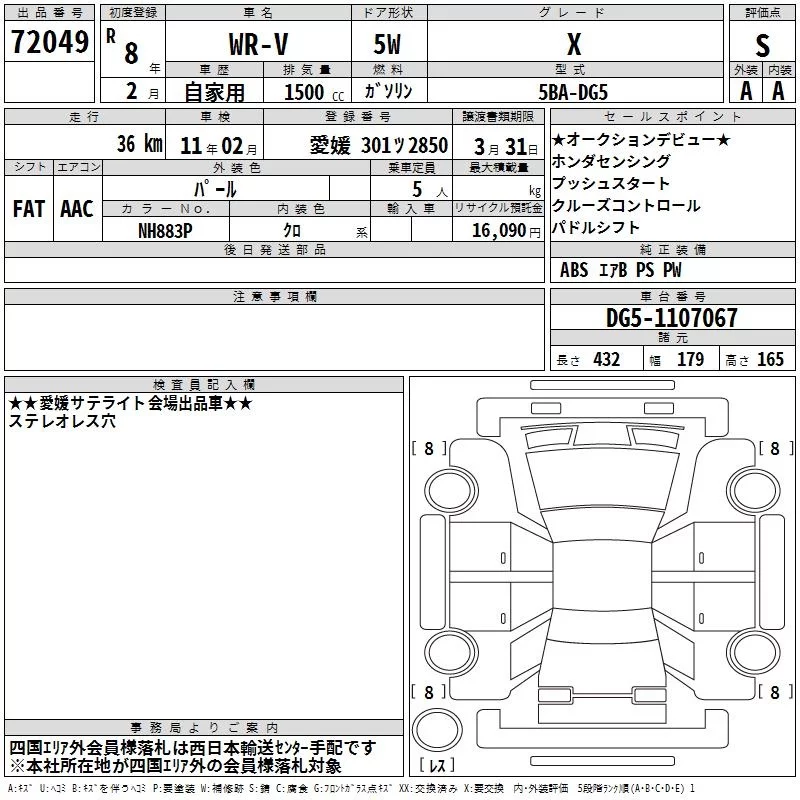Click the shift type FAT
800x800 pixels.
29,209
